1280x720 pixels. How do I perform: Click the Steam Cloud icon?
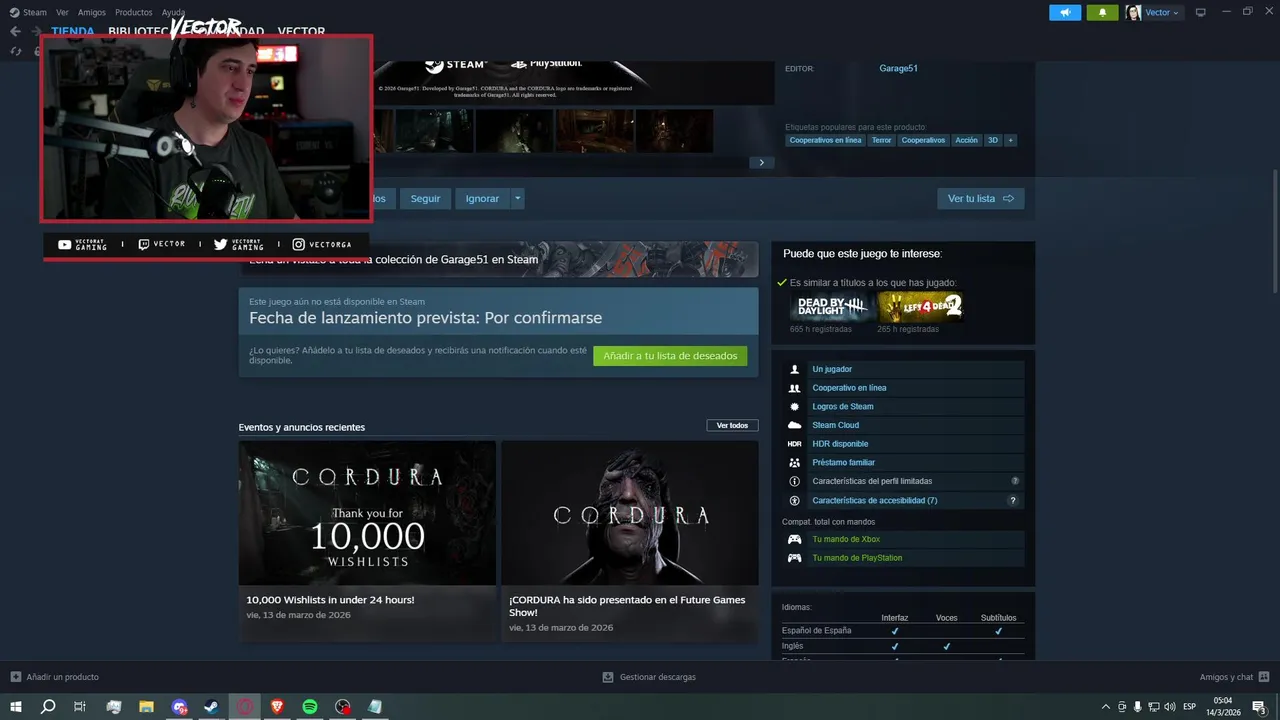[x=794, y=425]
